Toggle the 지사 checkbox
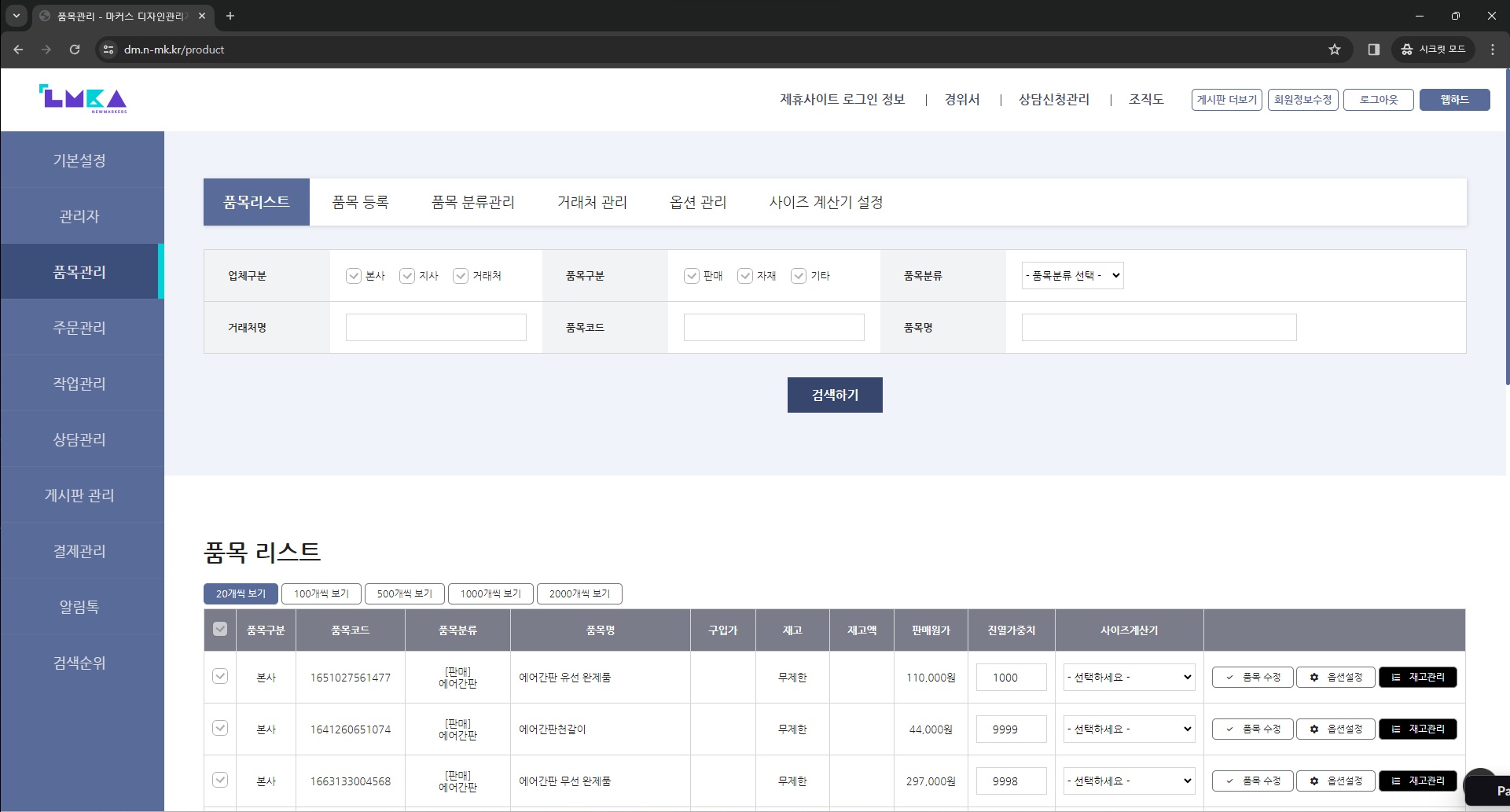Screen dimensions: 1510x812 tap(407, 276)
